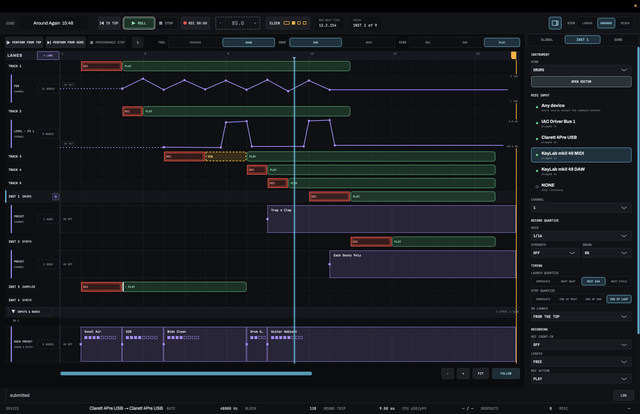
Task: Set snap to Bar
Action: point(316,42)
